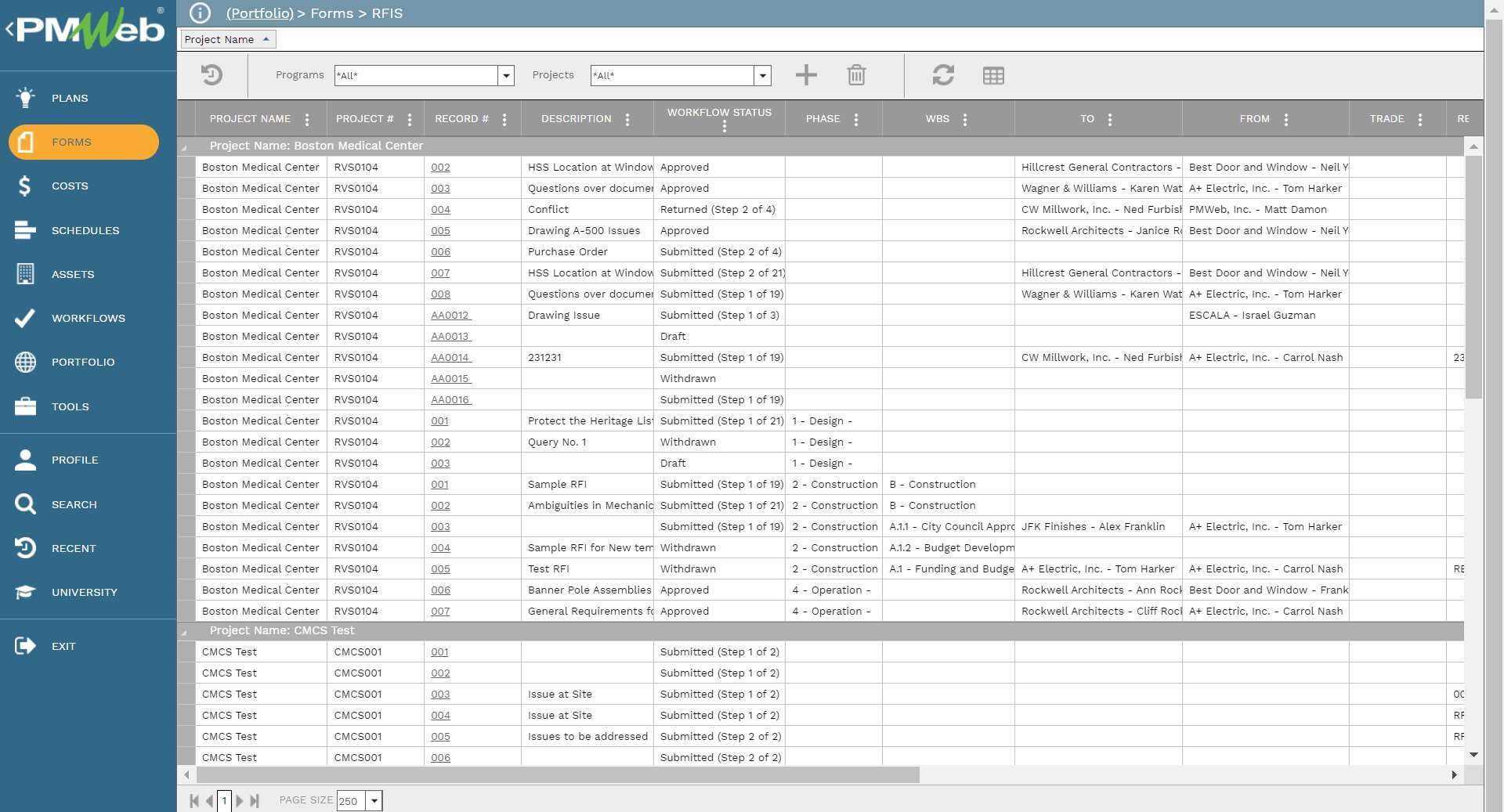Open PROJECT # column options menu
The image size is (1504, 812).
pos(410,120)
